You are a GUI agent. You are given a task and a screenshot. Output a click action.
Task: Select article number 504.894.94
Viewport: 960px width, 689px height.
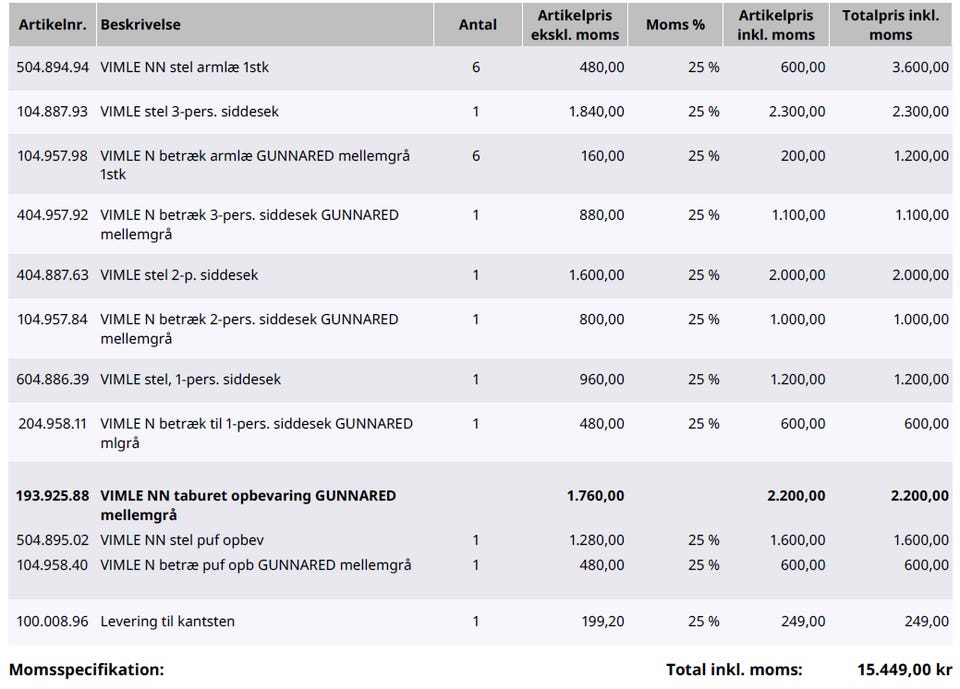53,67
